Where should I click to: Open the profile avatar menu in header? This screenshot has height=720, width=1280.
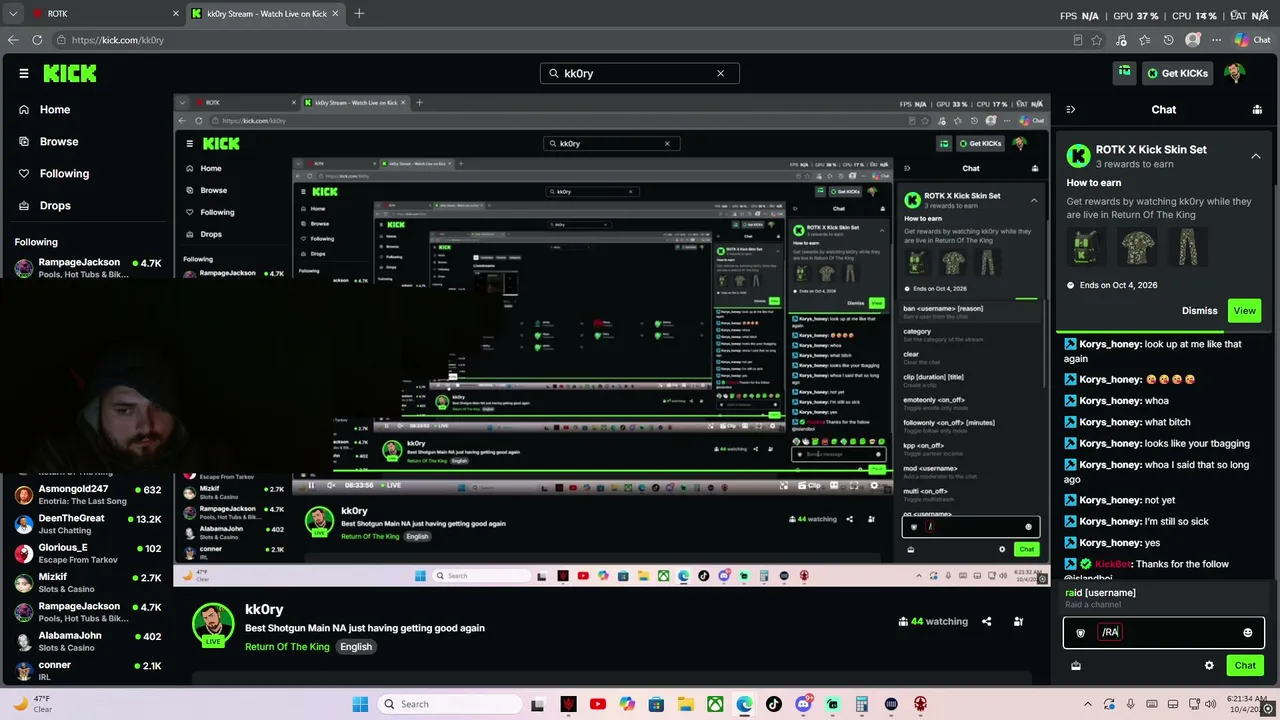click(1234, 73)
